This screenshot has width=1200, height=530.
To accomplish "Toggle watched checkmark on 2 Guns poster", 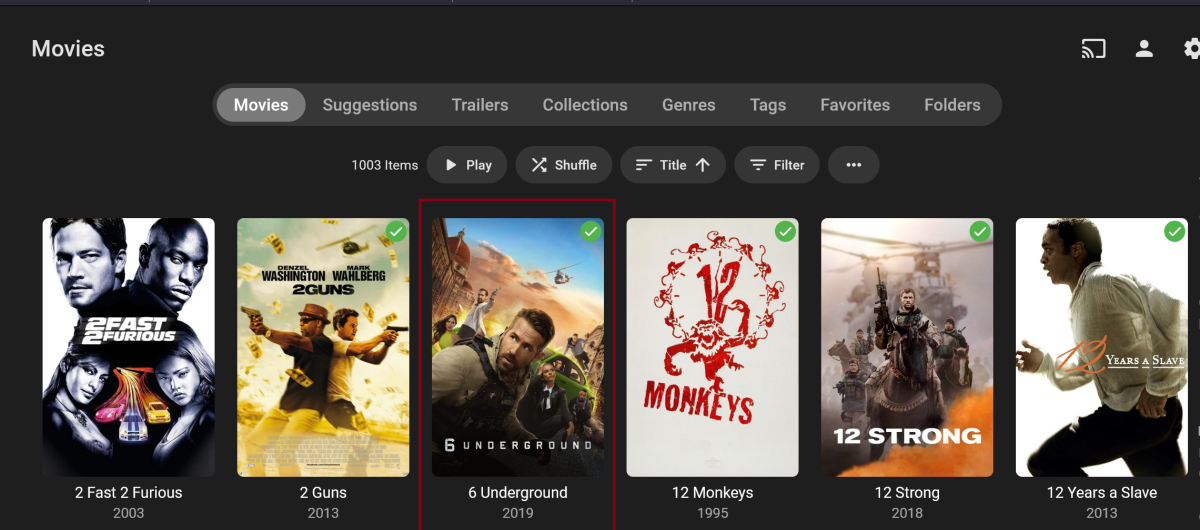I will [396, 232].
